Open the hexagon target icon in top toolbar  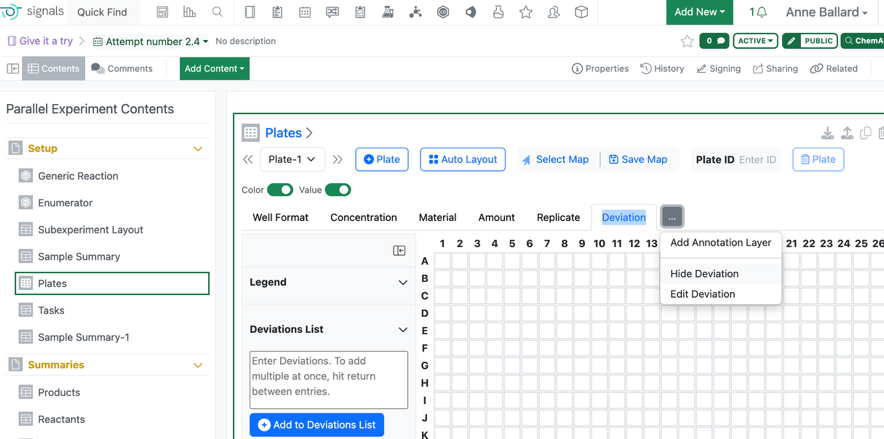(443, 12)
